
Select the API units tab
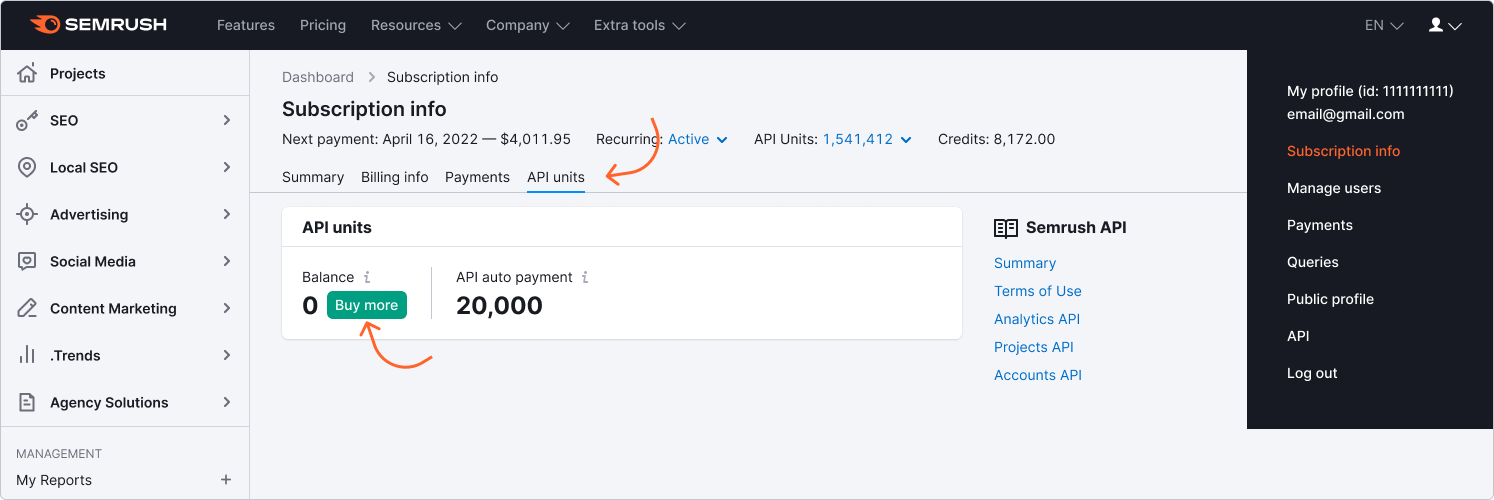click(556, 177)
